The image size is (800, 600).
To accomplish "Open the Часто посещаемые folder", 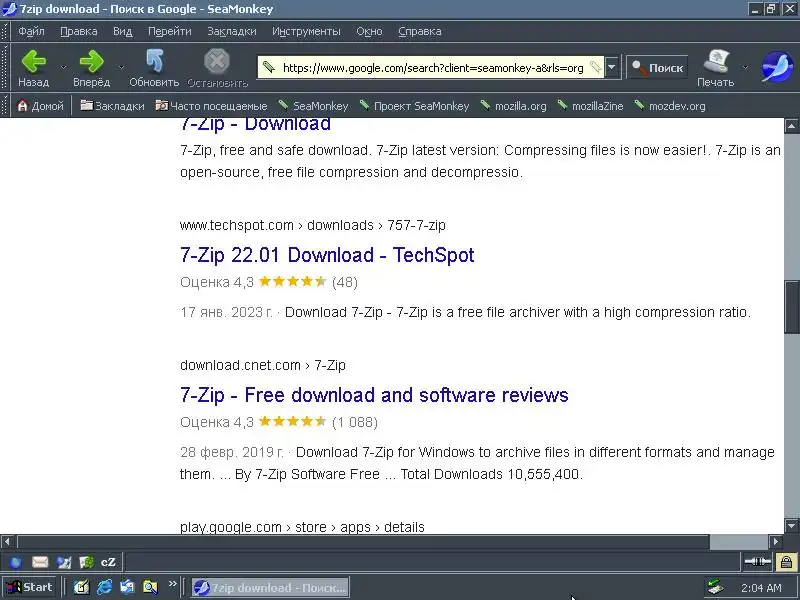I will tap(211, 106).
